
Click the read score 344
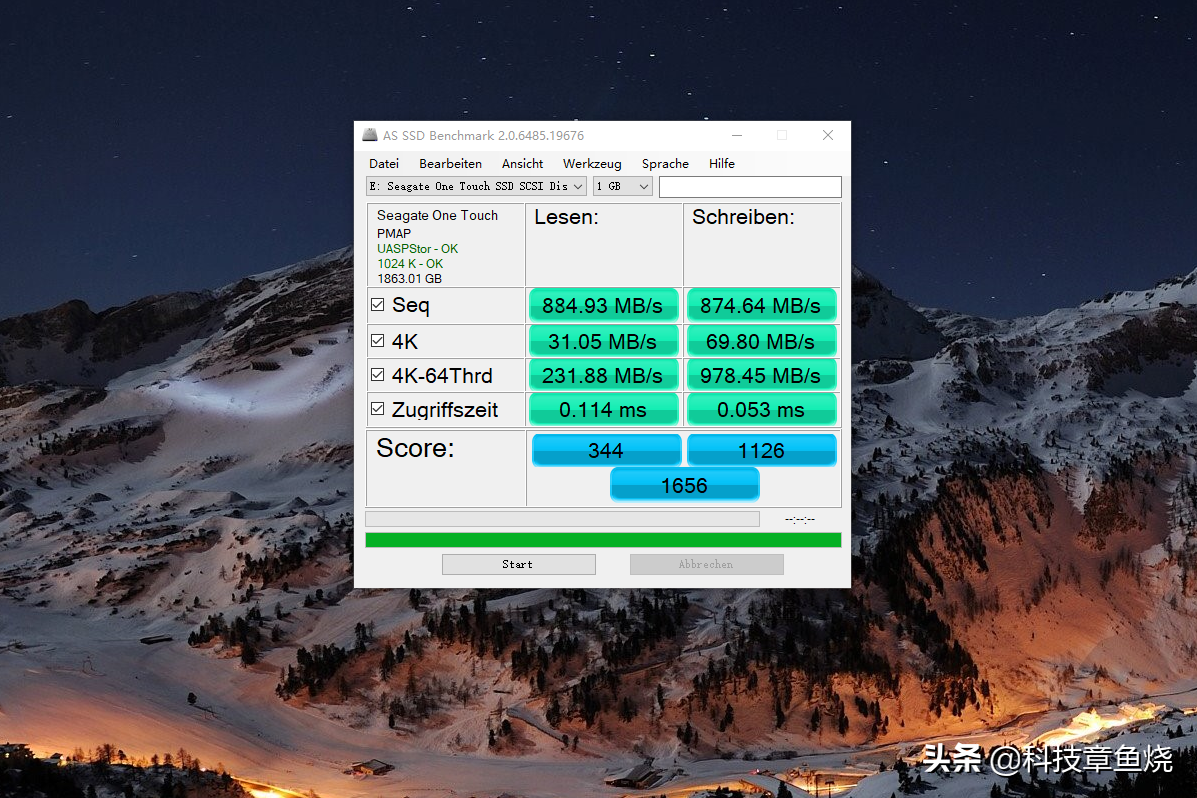click(606, 450)
